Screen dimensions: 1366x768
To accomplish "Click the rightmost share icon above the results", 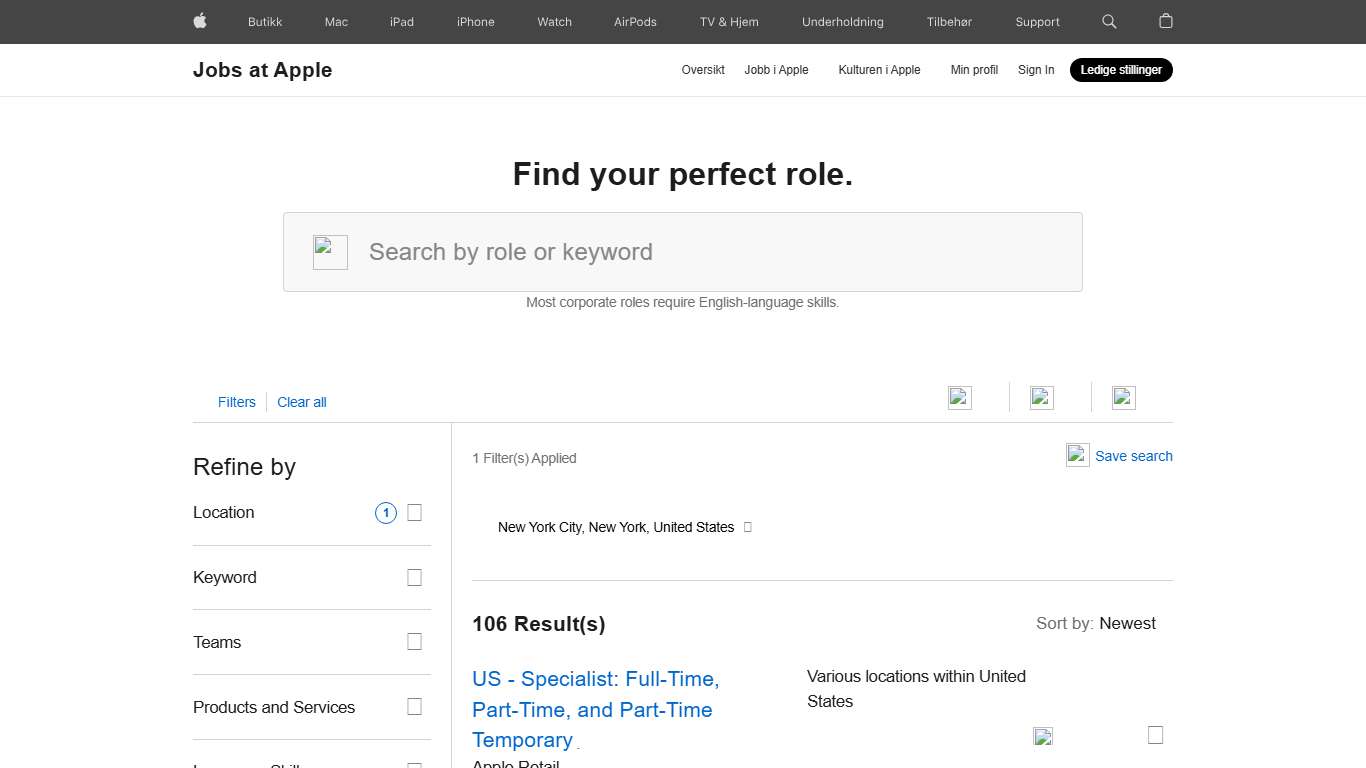I will click(1122, 397).
